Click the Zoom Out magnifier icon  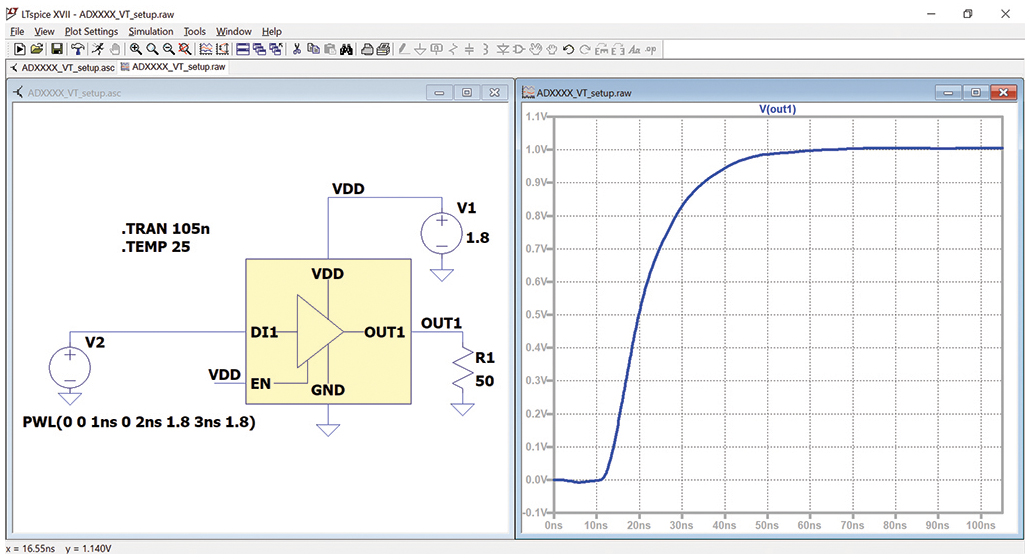[168, 49]
